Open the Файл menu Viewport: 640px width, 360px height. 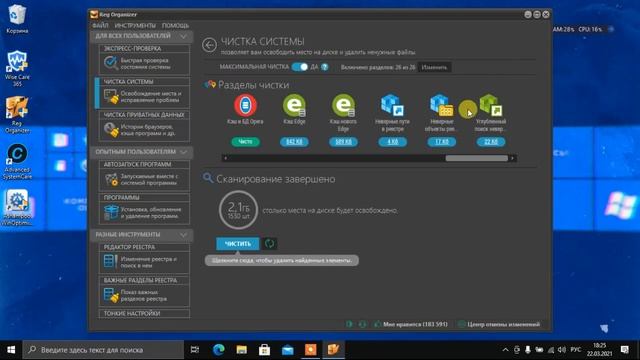pyautogui.click(x=100, y=25)
